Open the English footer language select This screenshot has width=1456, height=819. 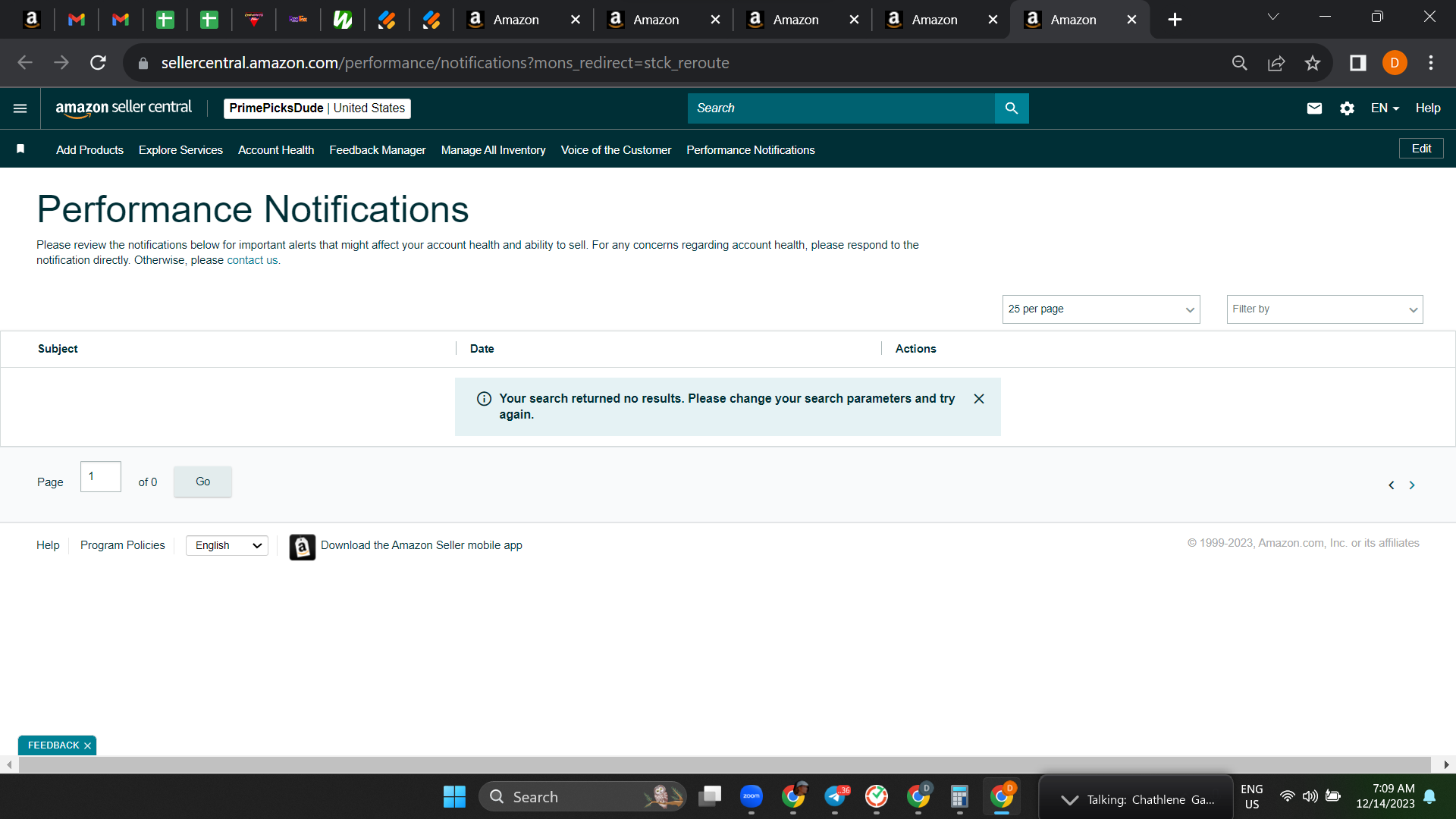click(227, 546)
